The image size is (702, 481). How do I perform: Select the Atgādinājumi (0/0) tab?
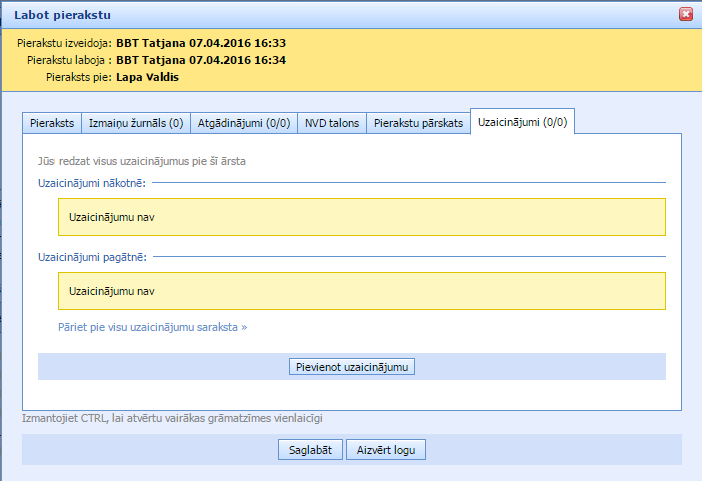(x=242, y=123)
